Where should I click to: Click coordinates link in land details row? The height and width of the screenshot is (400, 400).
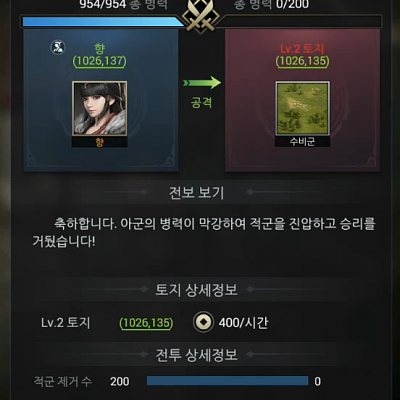pyautogui.click(x=146, y=323)
